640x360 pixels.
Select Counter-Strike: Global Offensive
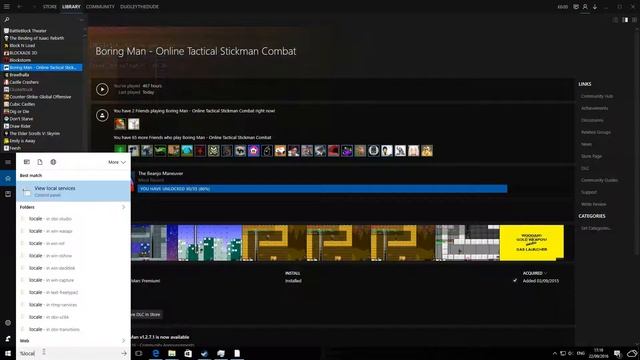pyautogui.click(x=40, y=97)
